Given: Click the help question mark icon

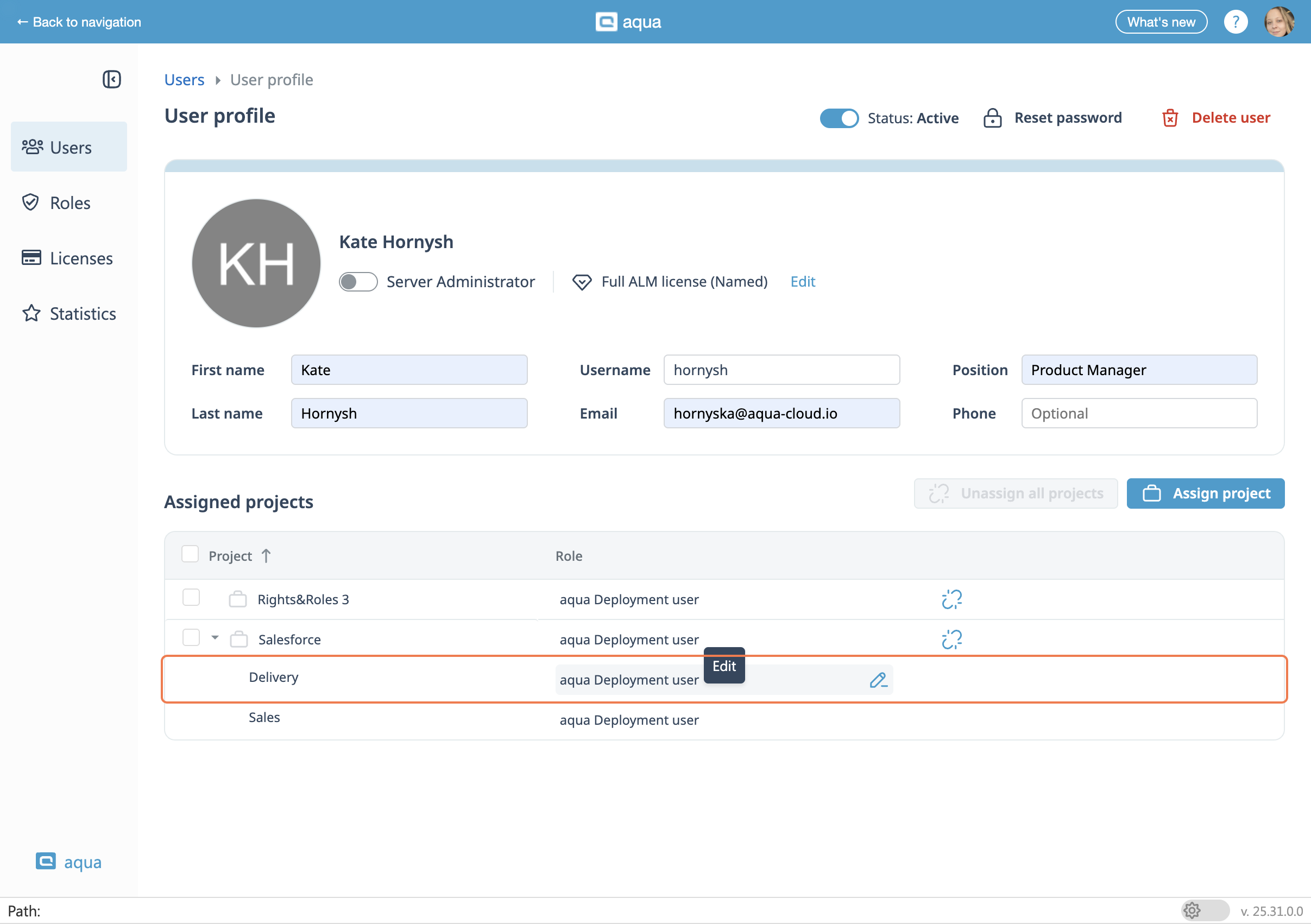Looking at the screenshot, I should coord(1235,22).
